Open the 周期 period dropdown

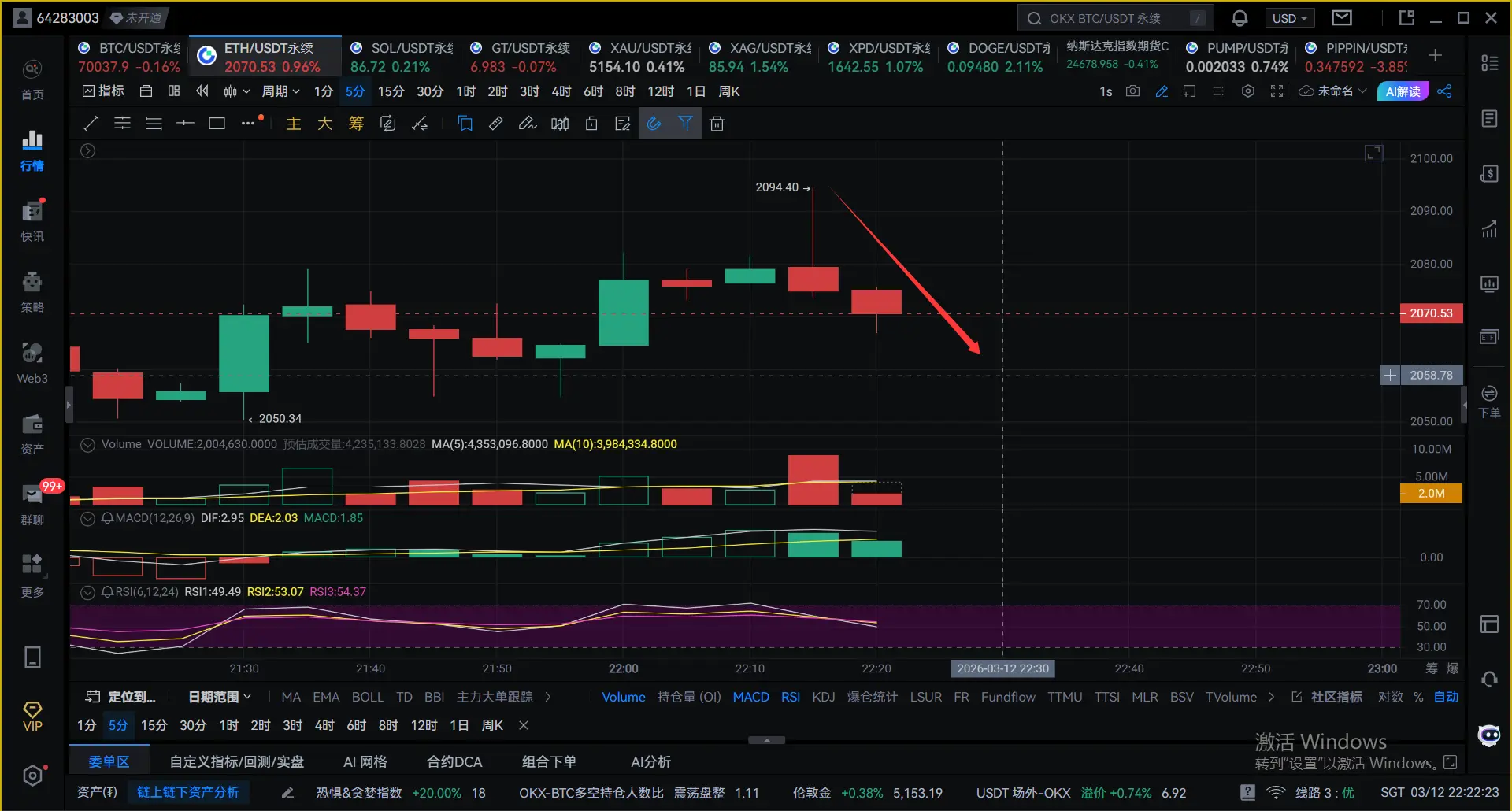[281, 91]
